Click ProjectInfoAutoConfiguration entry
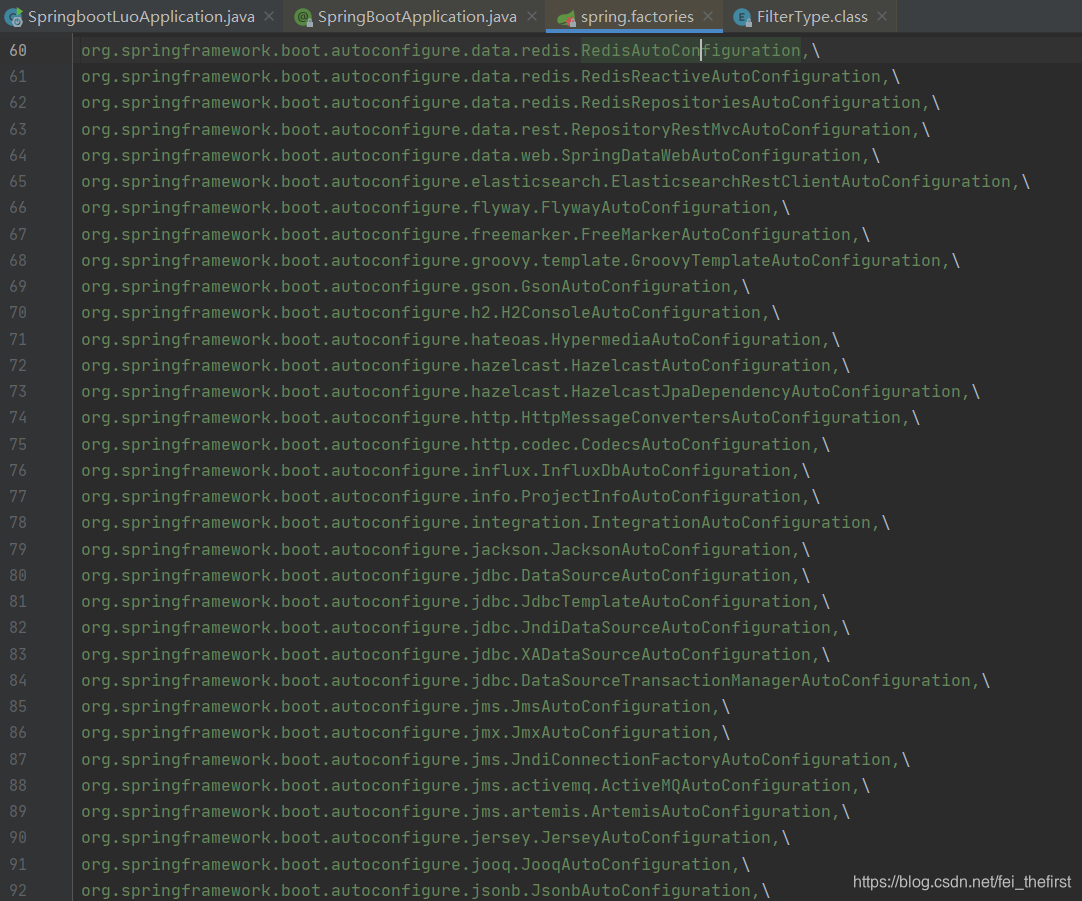The width and height of the screenshot is (1082, 901). coord(661,496)
